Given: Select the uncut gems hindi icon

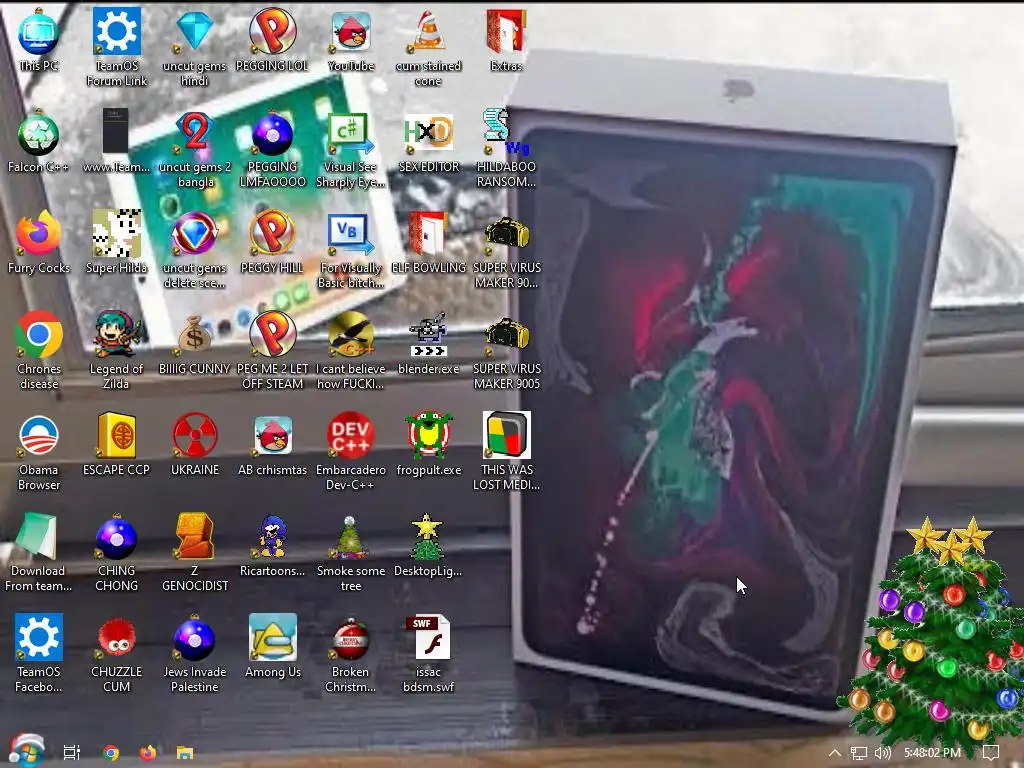Looking at the screenshot, I should click(x=194, y=47).
